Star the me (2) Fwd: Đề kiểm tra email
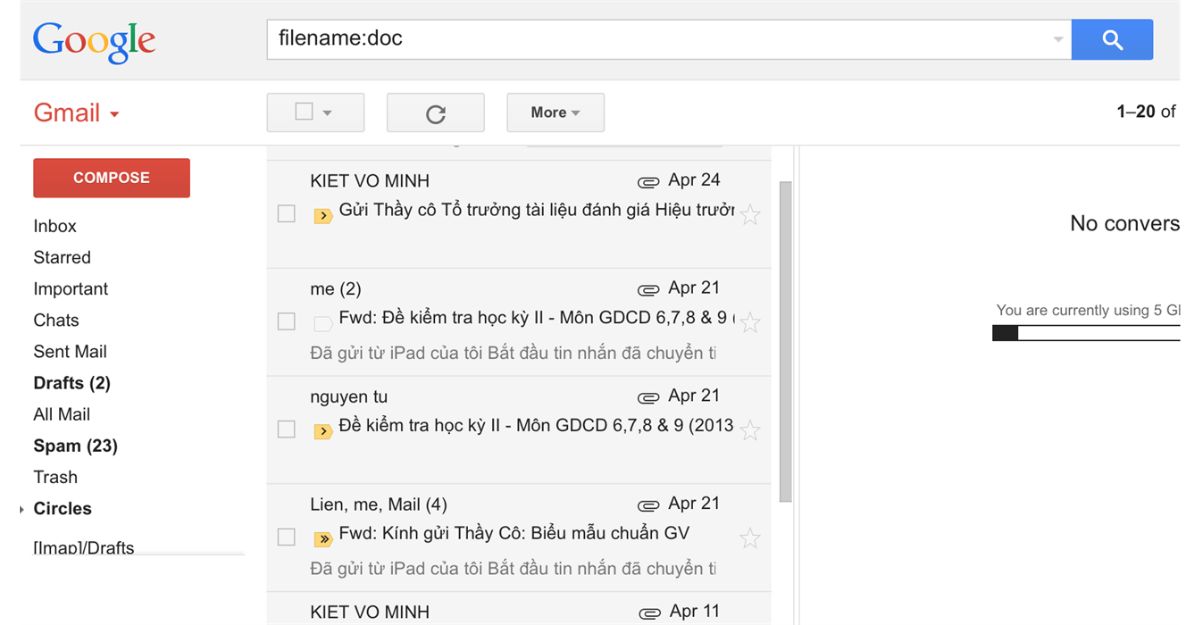The width and height of the screenshot is (1200, 625). [x=750, y=322]
